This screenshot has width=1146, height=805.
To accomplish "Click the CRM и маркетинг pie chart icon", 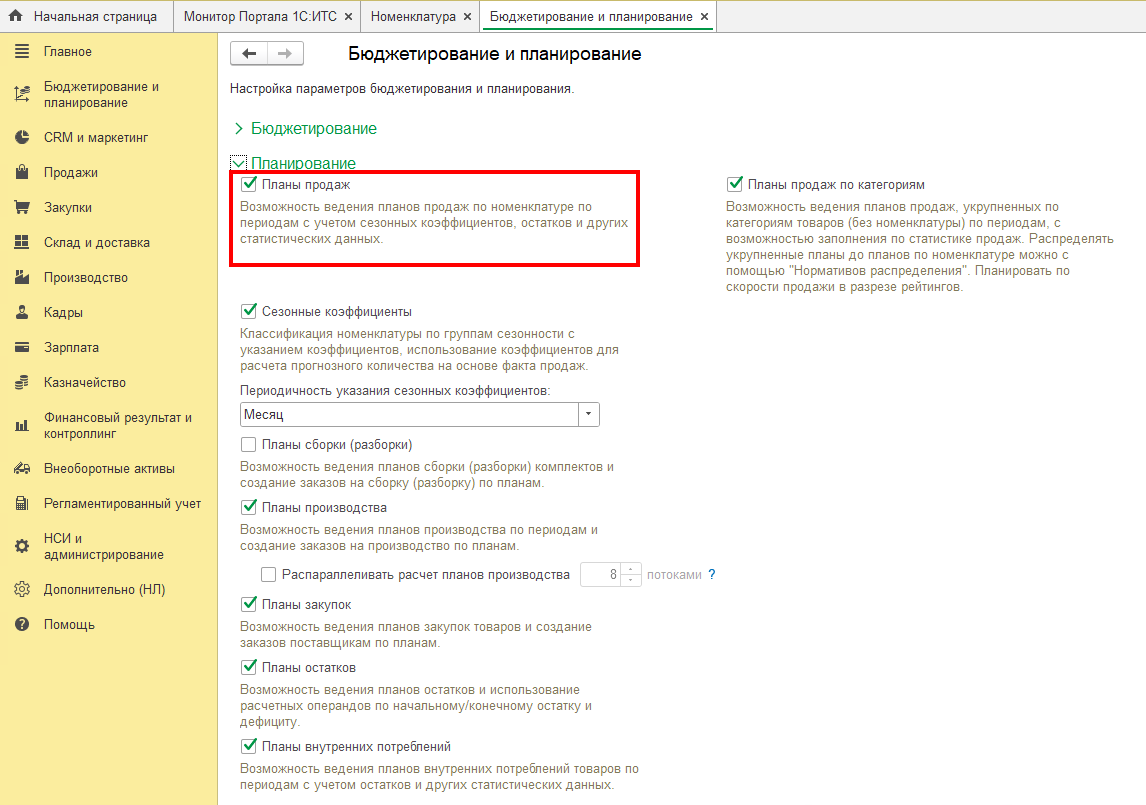I will tap(22, 137).
